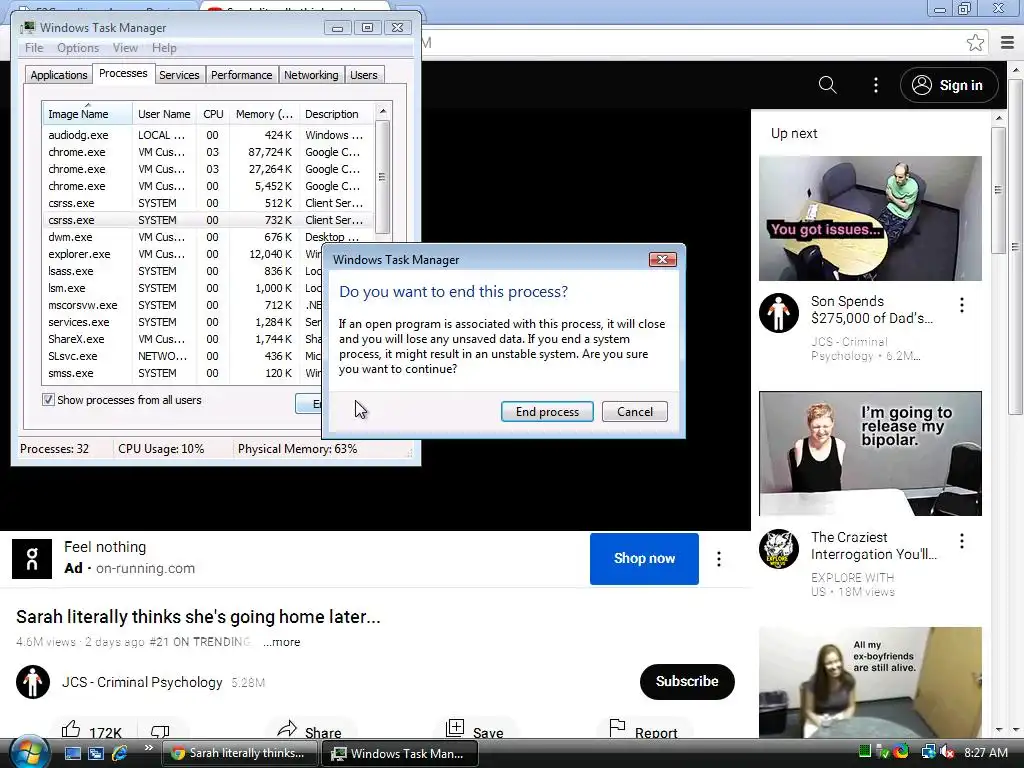Switch to the Users tab
This screenshot has height=768, width=1024.
[364, 75]
